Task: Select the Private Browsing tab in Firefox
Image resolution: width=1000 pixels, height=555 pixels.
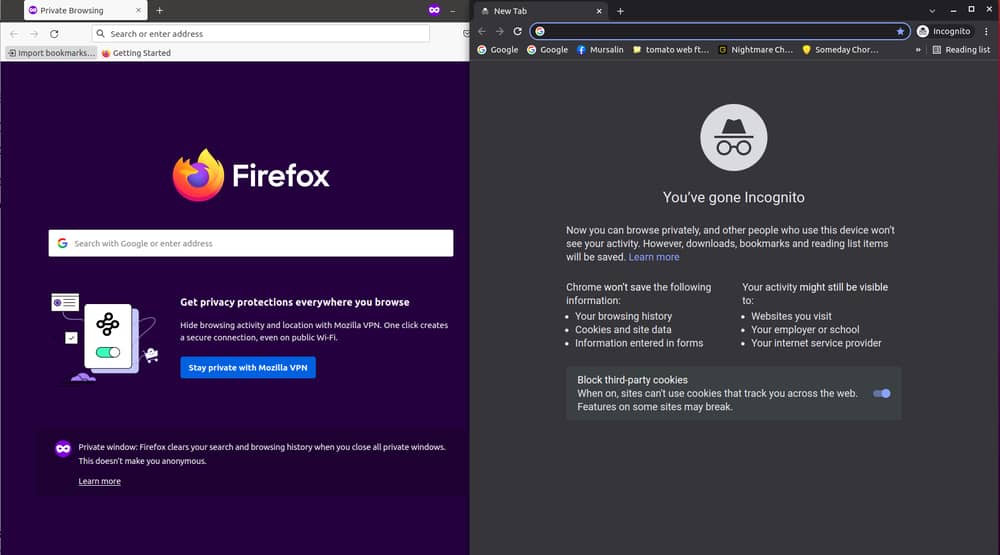Action: point(85,10)
